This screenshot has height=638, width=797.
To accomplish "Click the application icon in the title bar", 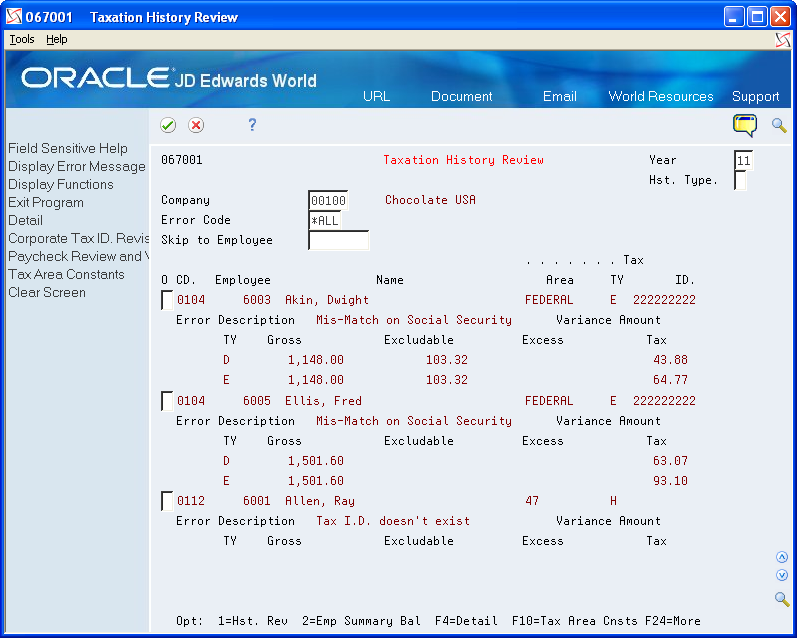I will 14,17.
